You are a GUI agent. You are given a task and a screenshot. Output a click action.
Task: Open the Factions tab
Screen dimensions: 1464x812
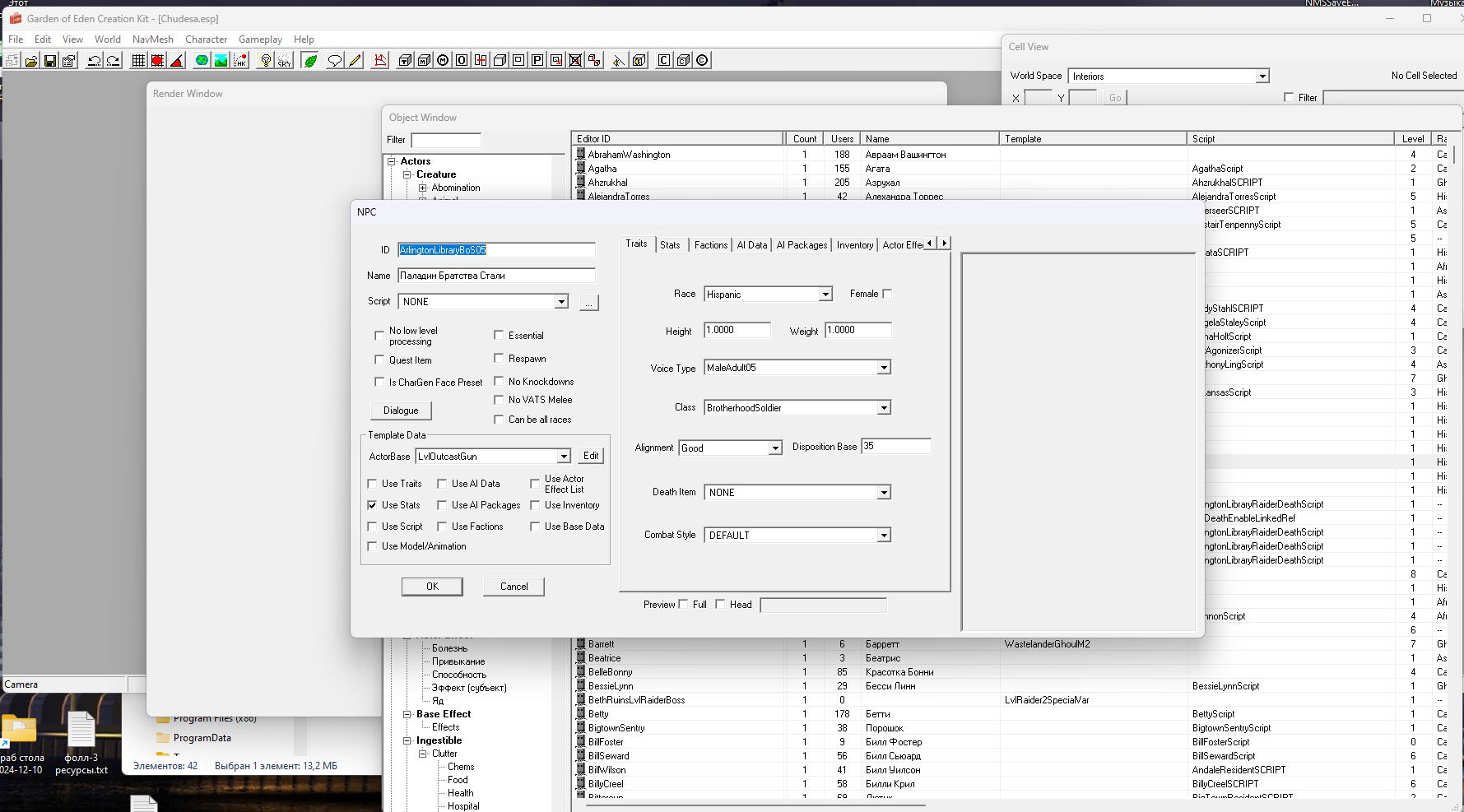(x=711, y=245)
